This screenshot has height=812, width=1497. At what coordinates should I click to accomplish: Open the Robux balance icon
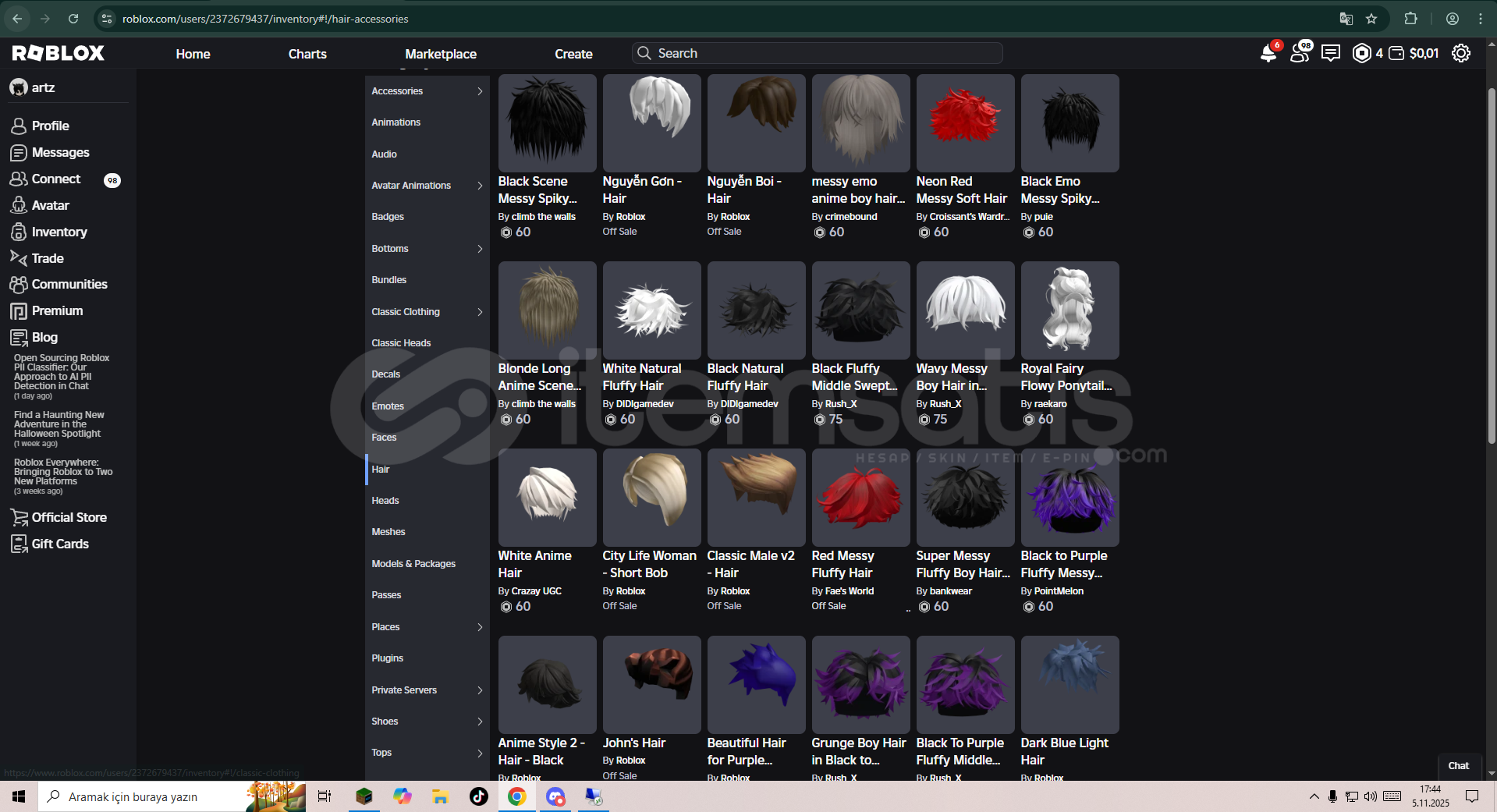point(1361,53)
